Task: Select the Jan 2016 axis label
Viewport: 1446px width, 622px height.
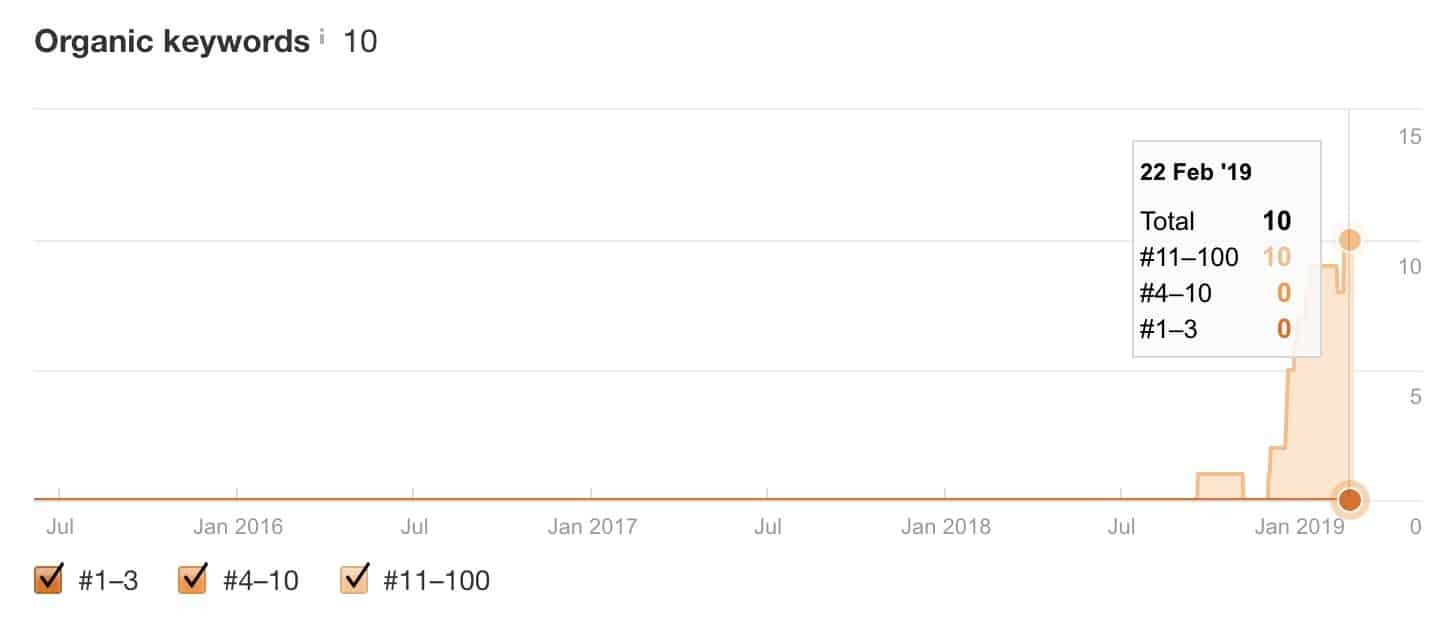Action: pyautogui.click(x=237, y=526)
